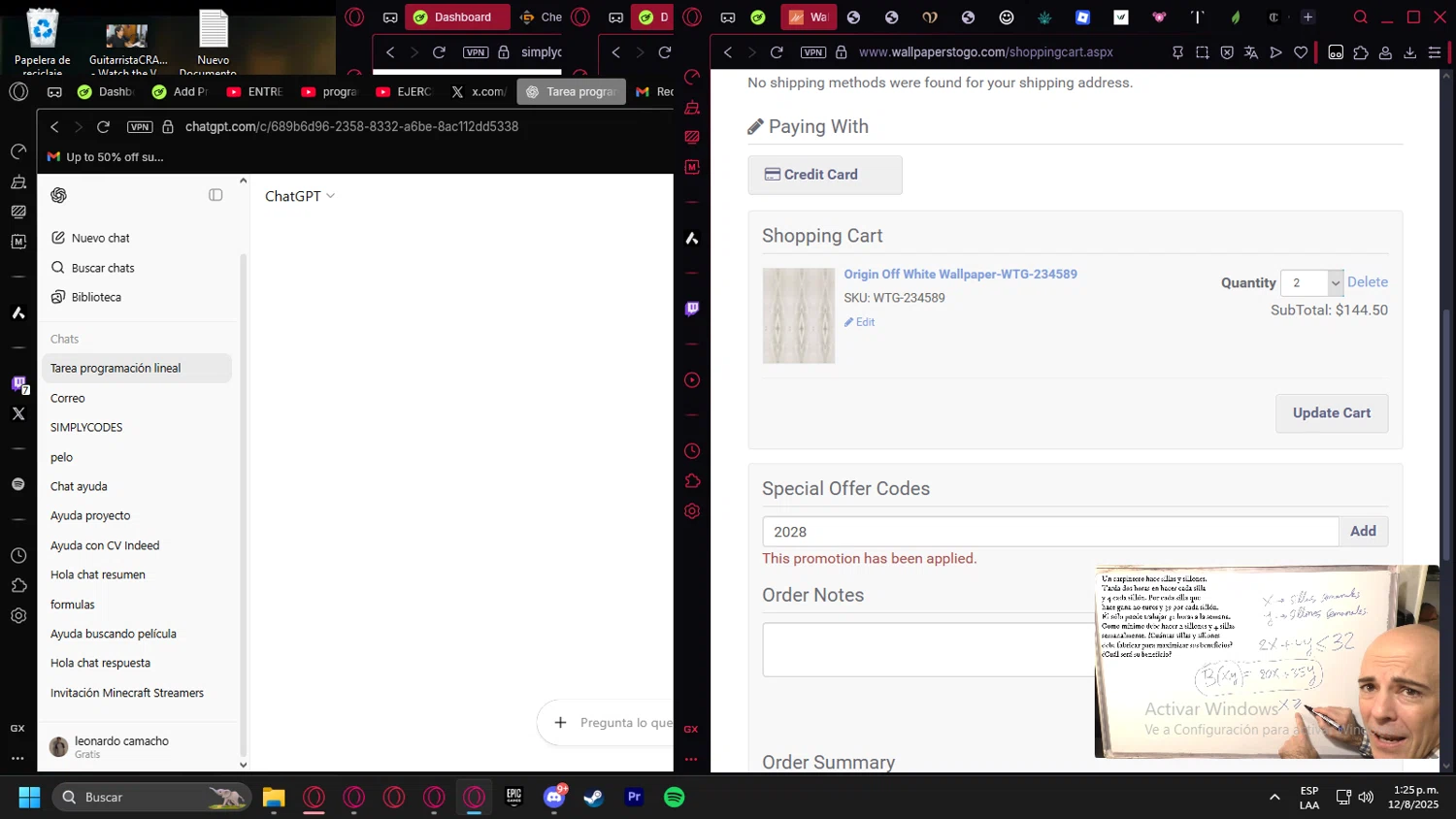Open the downloads icon in wallpaperstogo toolbar
Image resolution: width=1456 pixels, height=819 pixels.
click(x=1409, y=52)
